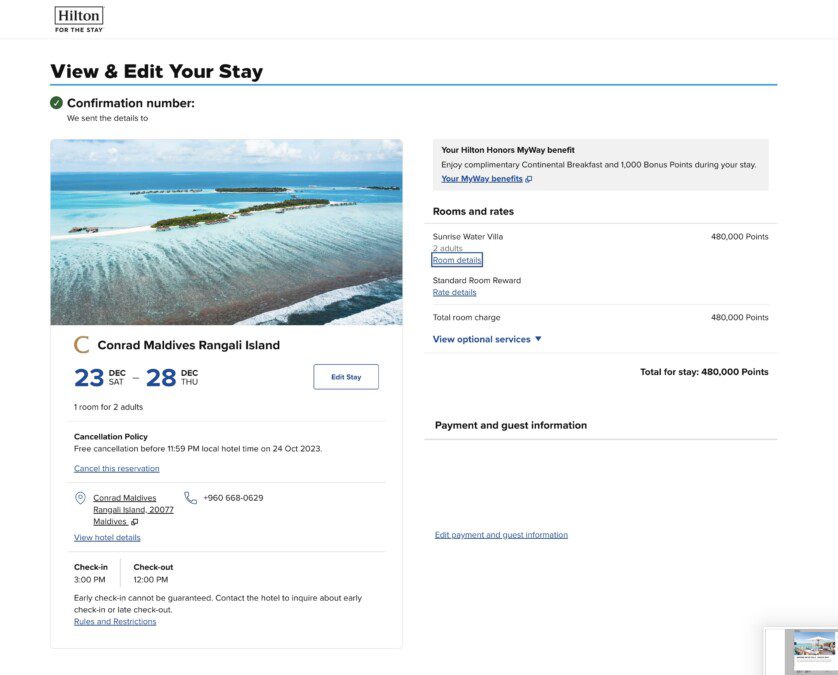Open View optional services section
The height and width of the screenshot is (675, 838).
(x=487, y=339)
